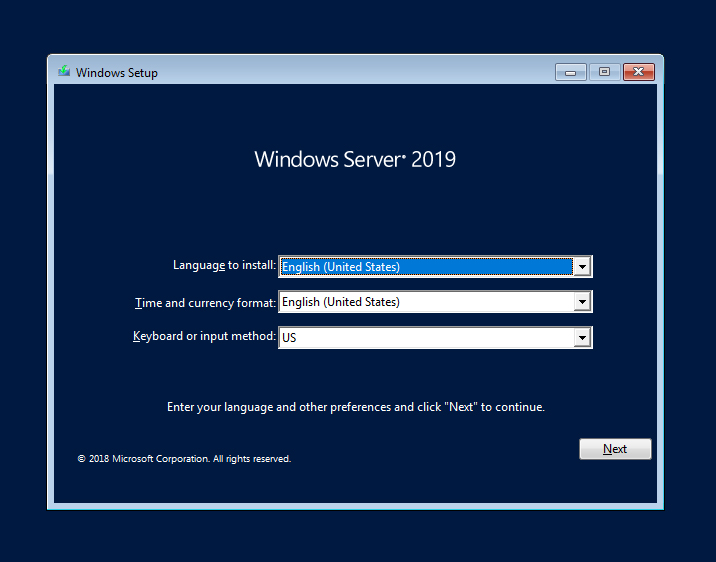This screenshot has width=716, height=562.
Task: Click the Time and currency format field
Action: (x=435, y=302)
